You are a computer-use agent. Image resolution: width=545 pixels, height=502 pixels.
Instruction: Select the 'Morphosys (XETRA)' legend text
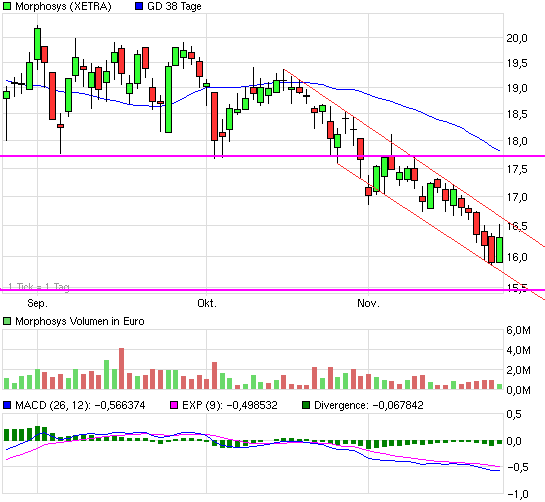(63, 6)
